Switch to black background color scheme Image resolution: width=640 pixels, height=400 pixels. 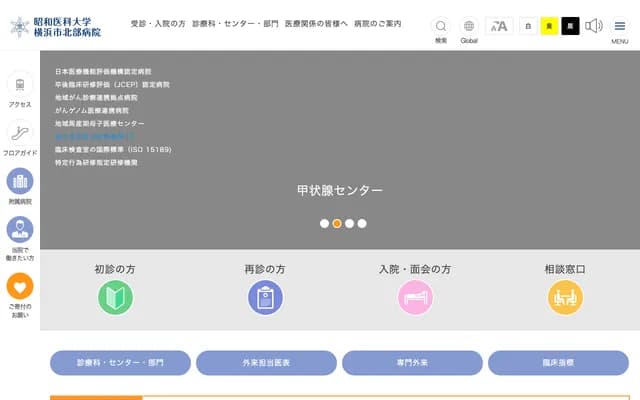coord(570,26)
